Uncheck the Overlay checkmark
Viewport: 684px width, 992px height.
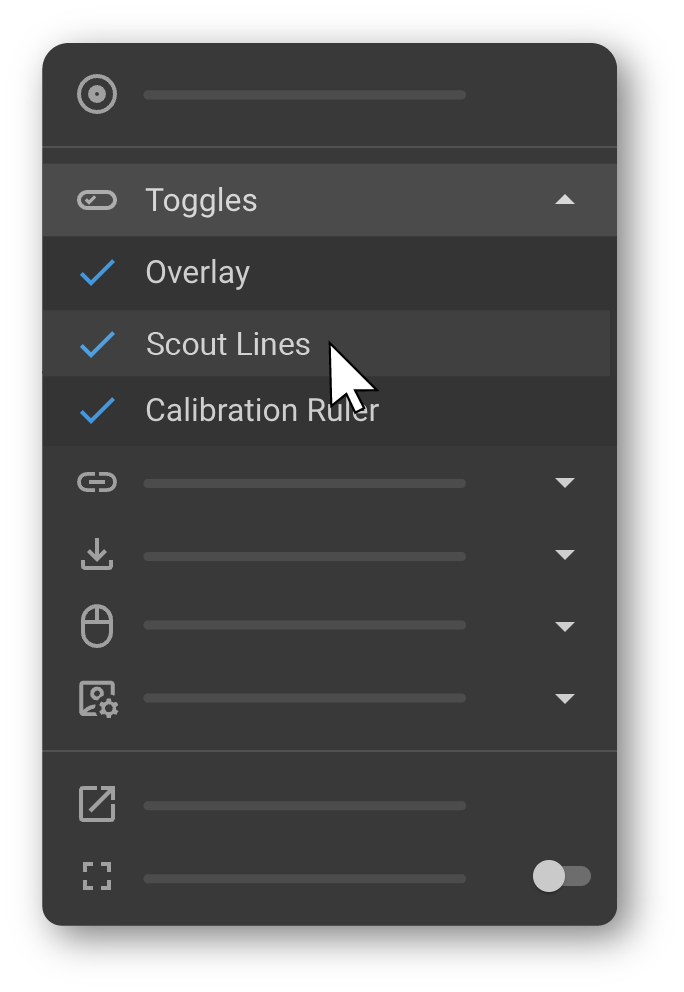click(x=97, y=272)
